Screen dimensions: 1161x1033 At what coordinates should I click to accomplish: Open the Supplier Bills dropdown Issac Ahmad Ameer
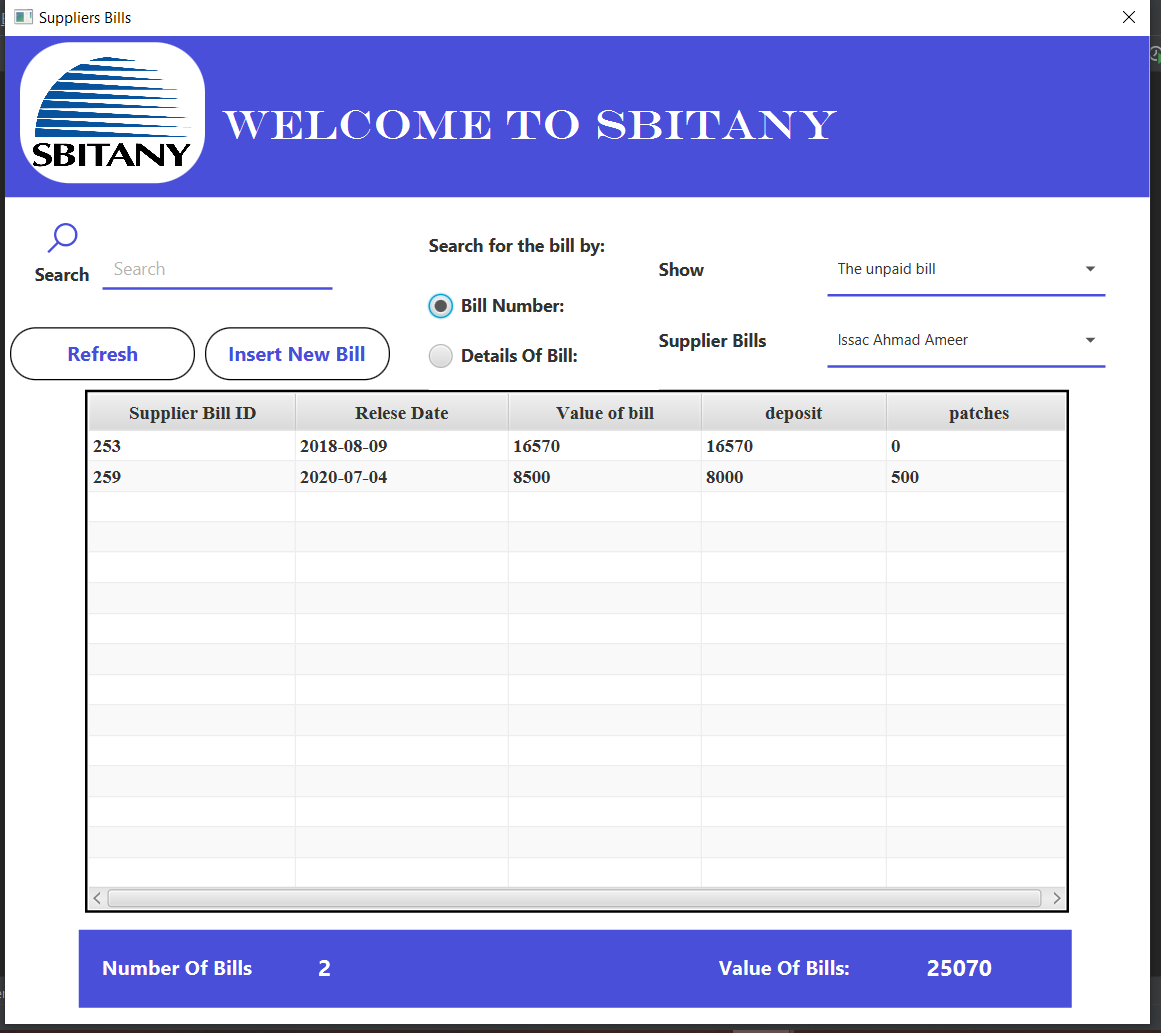[x=966, y=341]
